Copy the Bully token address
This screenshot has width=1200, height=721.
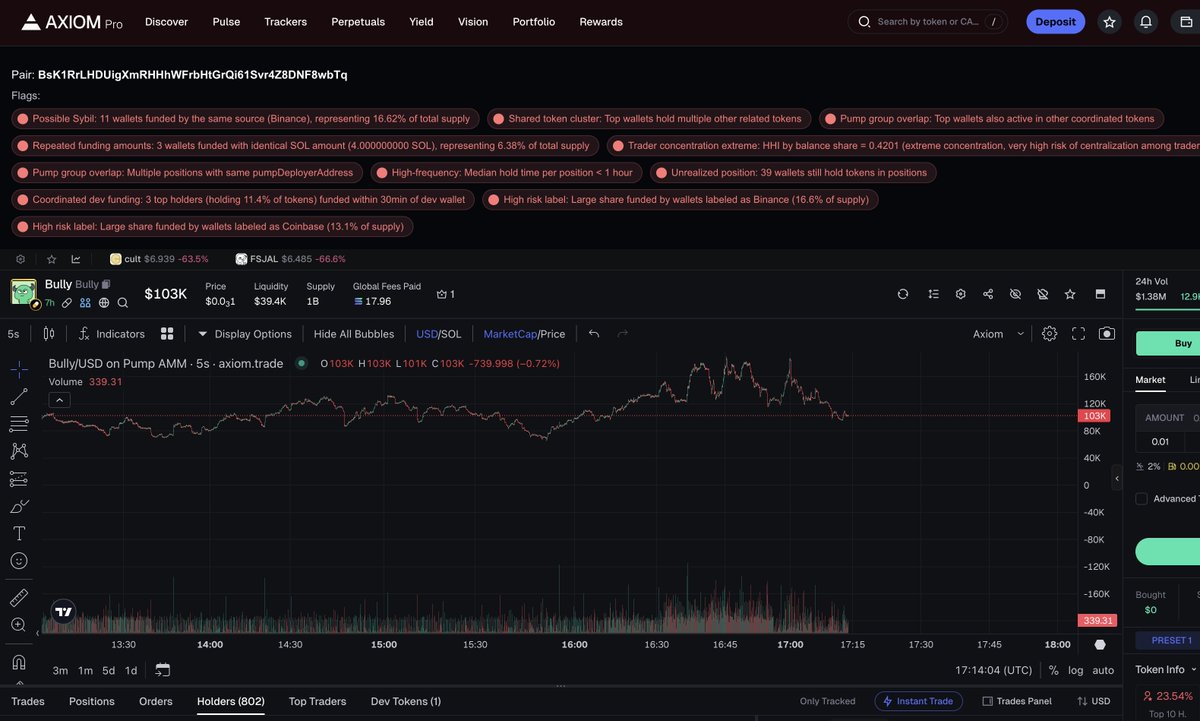(x=105, y=285)
